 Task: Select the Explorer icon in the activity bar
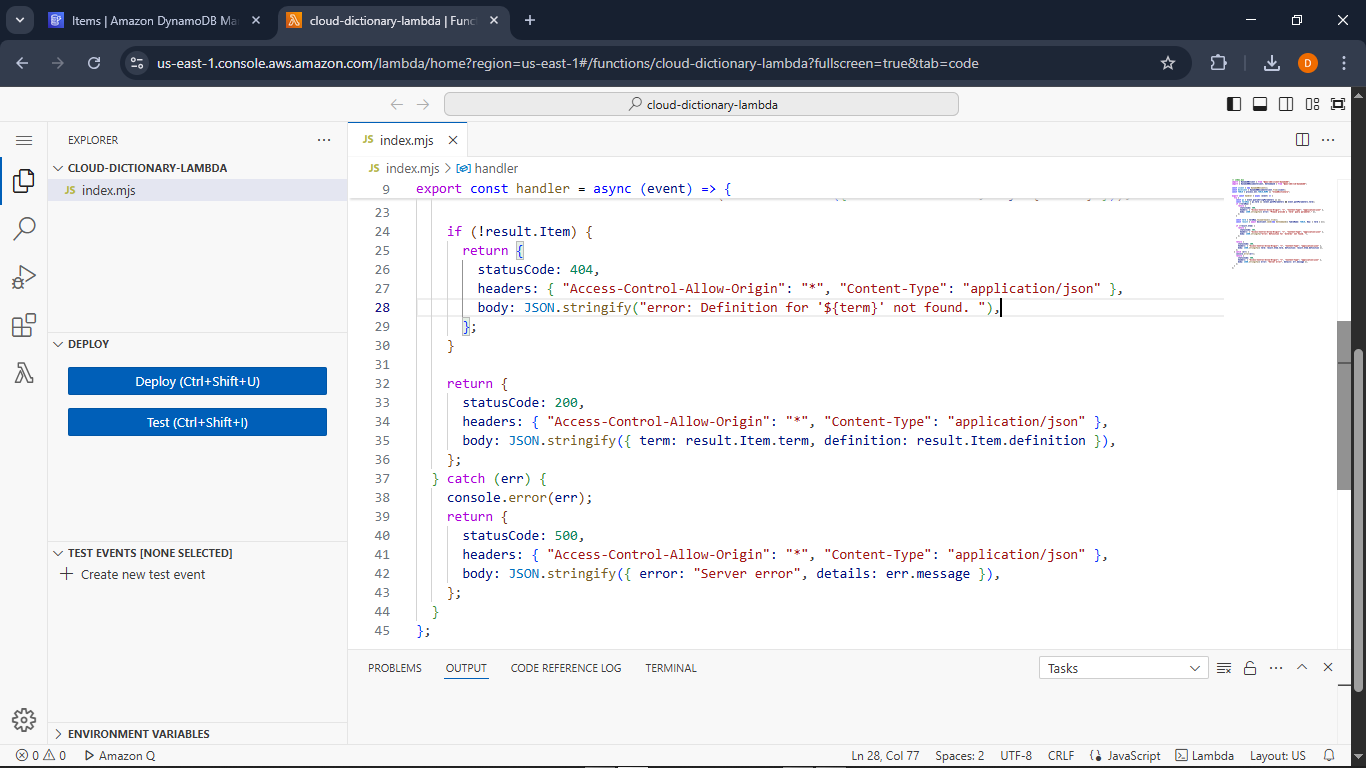pos(24,181)
